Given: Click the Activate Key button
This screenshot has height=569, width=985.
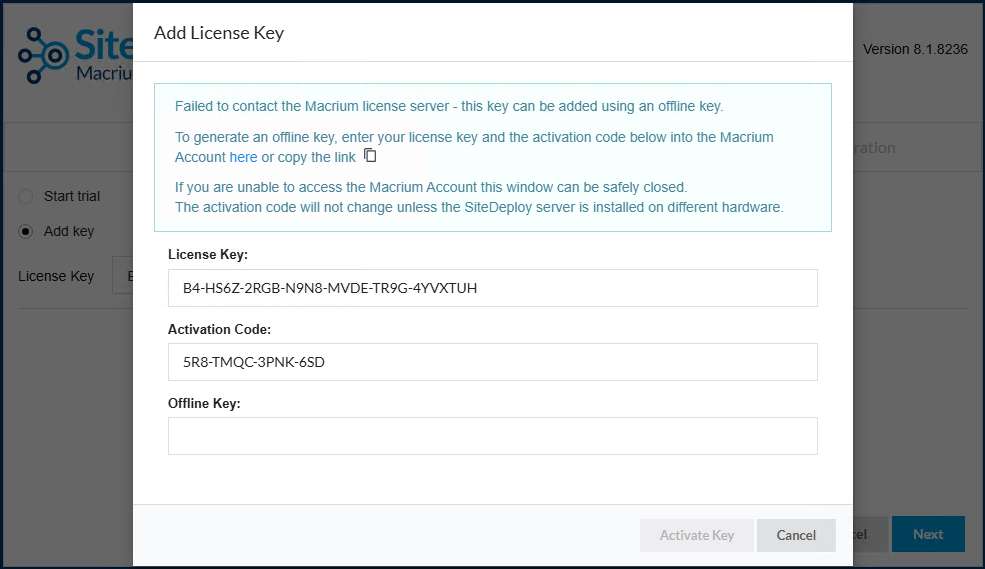Looking at the screenshot, I should tap(697, 535).
